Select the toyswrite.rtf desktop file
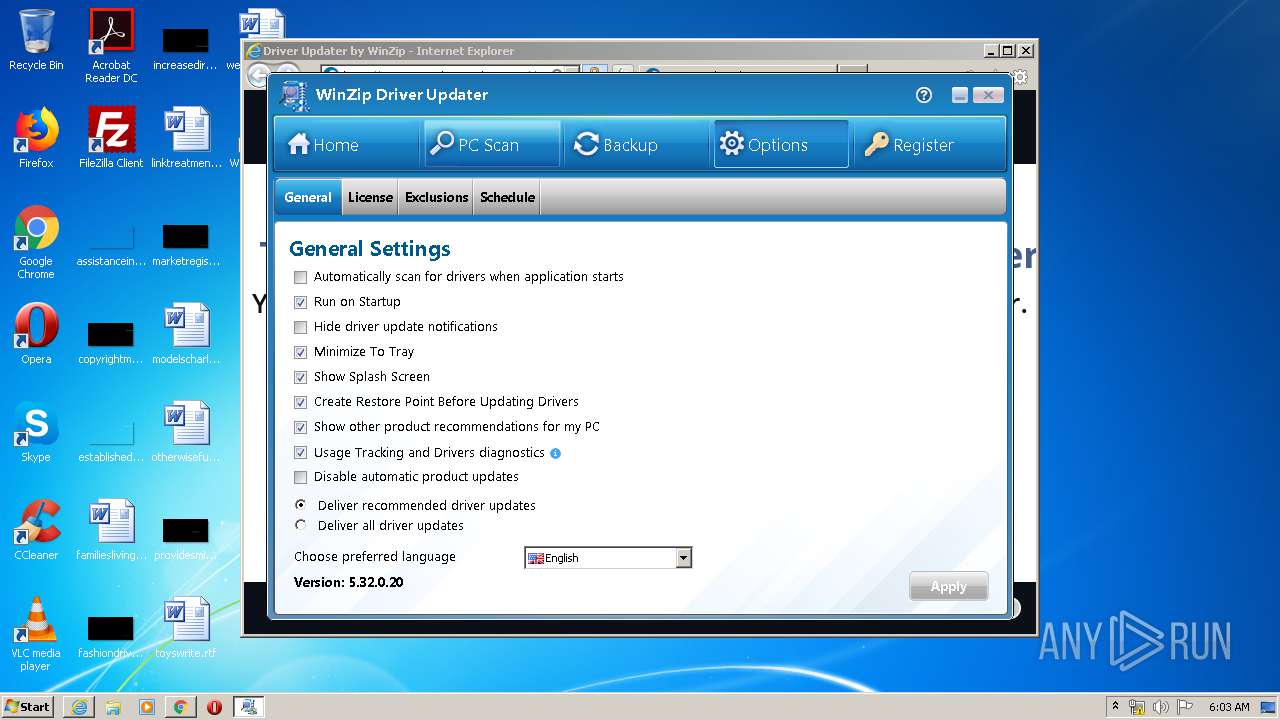Viewport: 1280px width, 720px height. point(186,628)
